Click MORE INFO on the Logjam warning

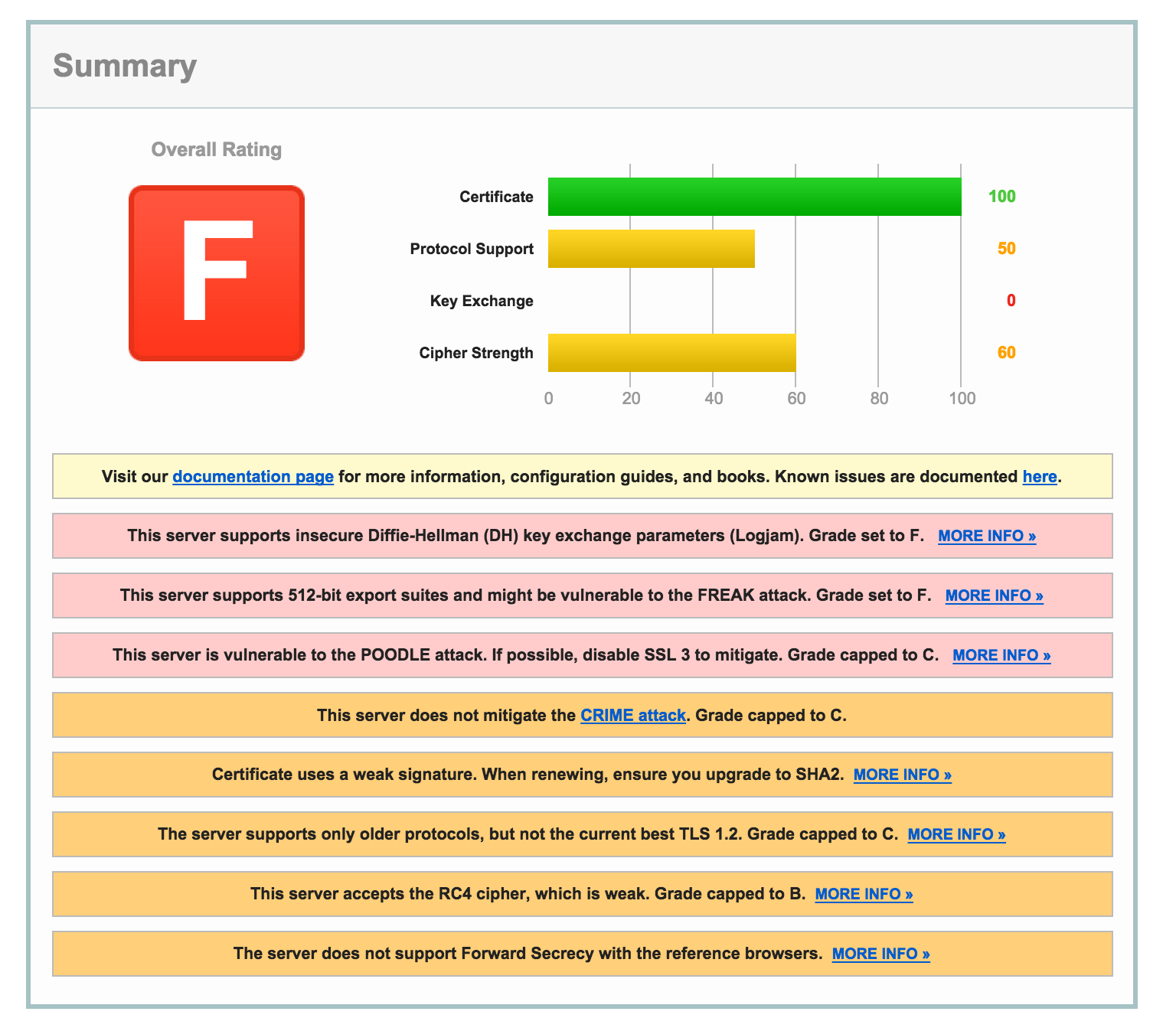986,536
